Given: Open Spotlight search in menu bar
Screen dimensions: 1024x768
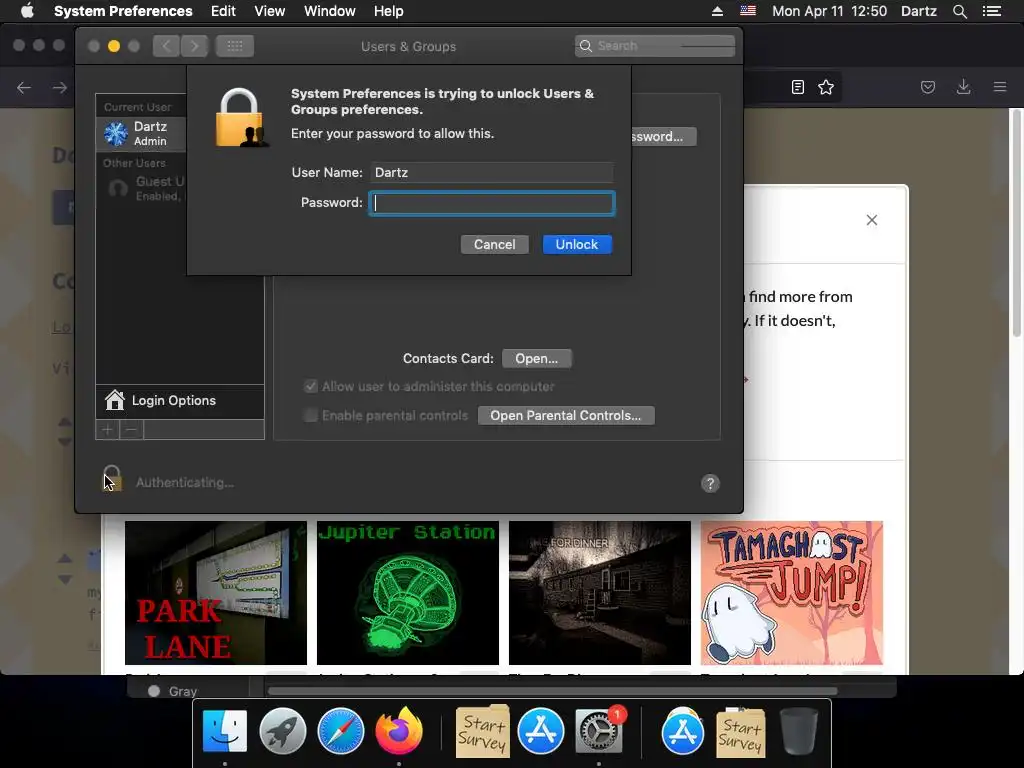Looking at the screenshot, I should 959,11.
